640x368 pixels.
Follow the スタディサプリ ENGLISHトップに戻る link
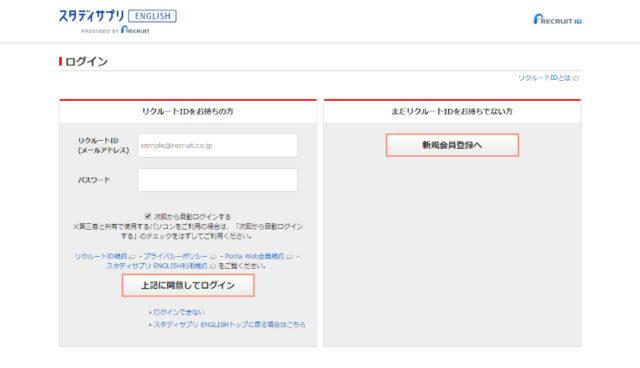[x=229, y=324]
